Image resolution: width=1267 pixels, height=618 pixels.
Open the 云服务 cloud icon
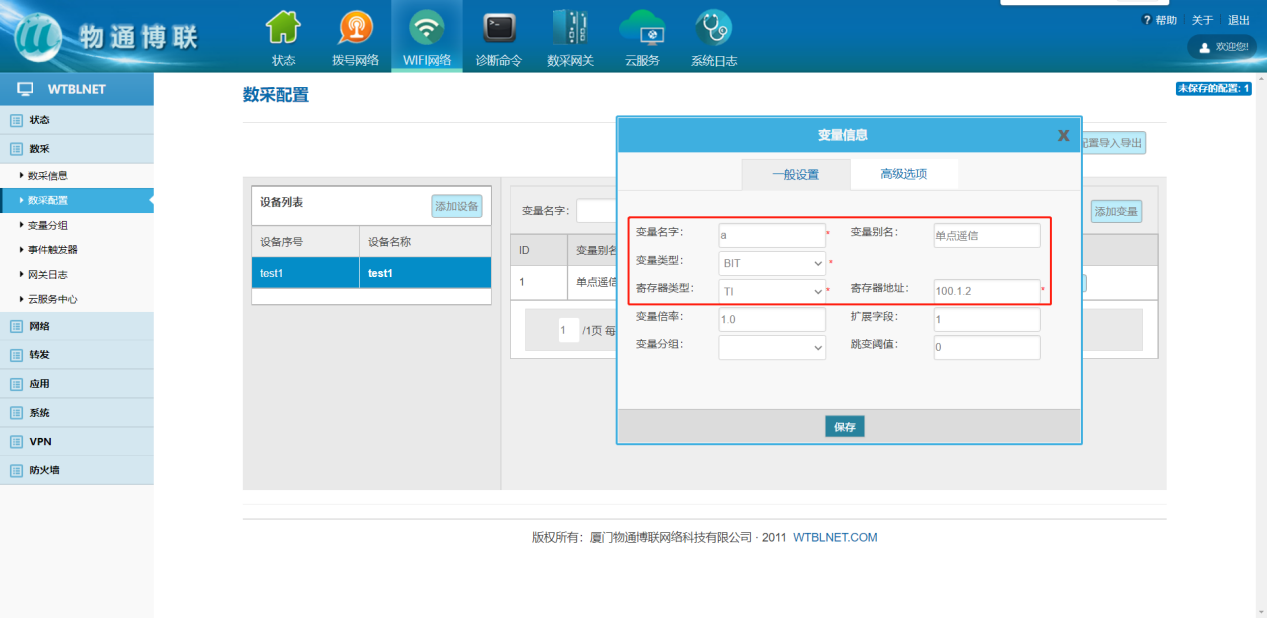[642, 28]
